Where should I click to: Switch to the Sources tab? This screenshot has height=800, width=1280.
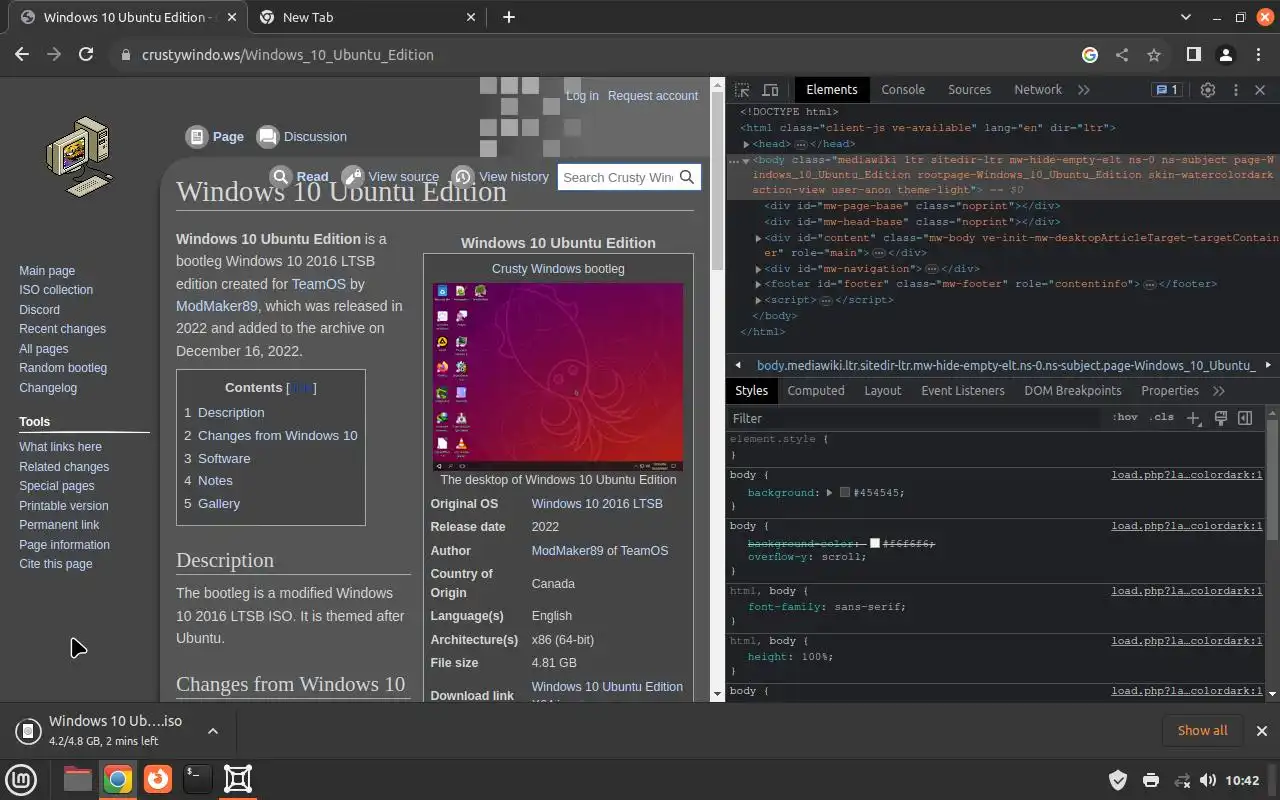969,90
